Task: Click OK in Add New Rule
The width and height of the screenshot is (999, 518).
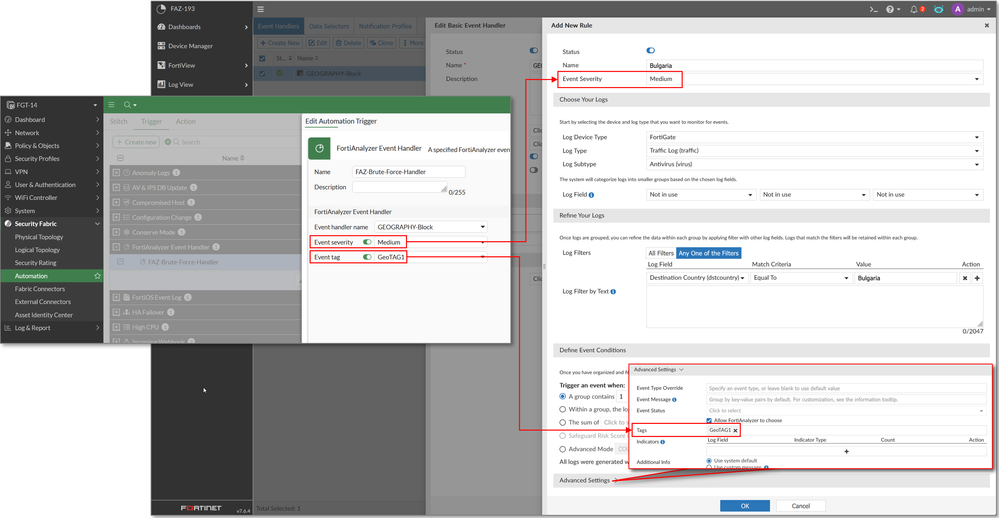Action: [745, 506]
